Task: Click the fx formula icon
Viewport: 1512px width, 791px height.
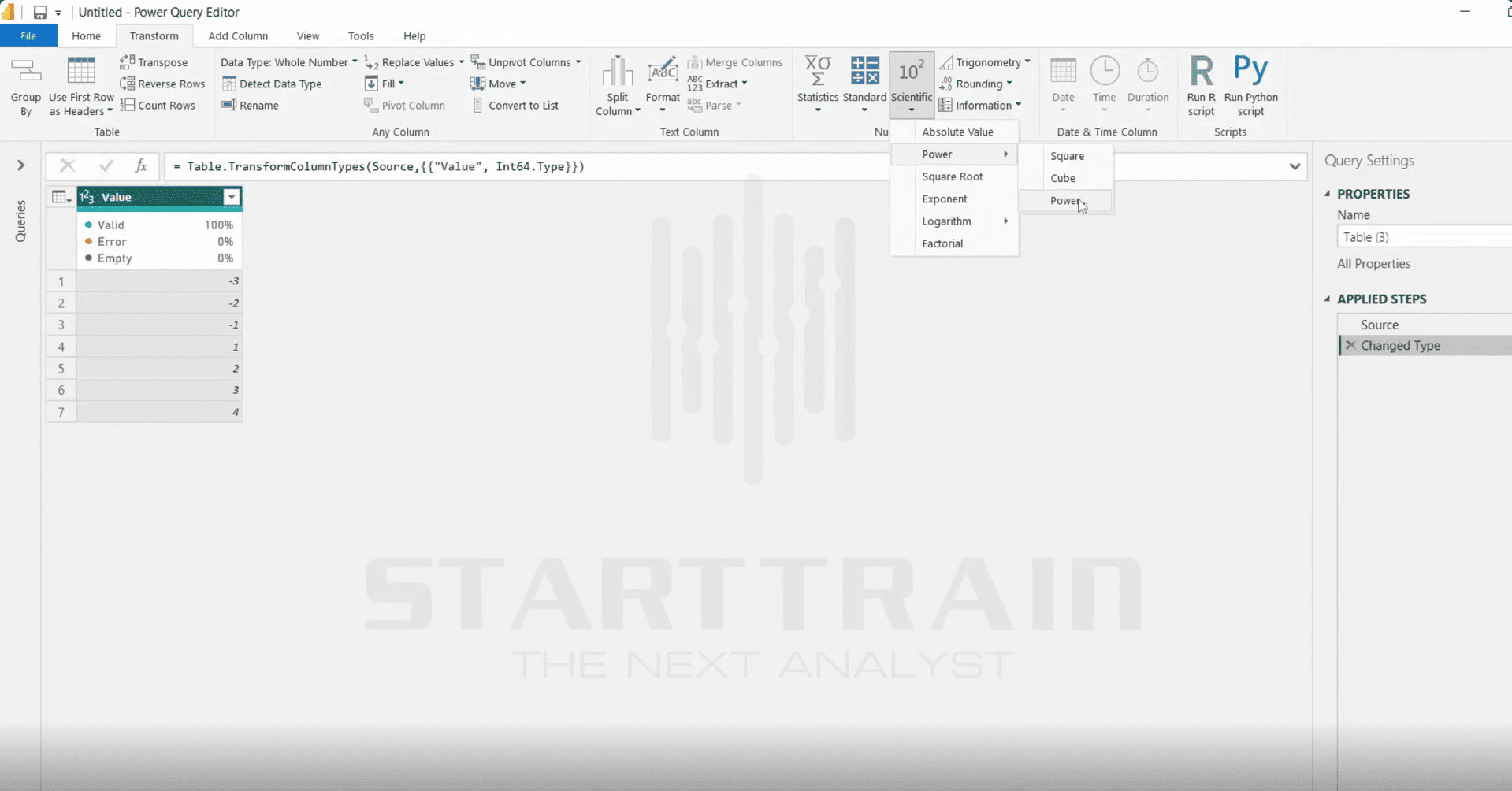Action: point(141,165)
